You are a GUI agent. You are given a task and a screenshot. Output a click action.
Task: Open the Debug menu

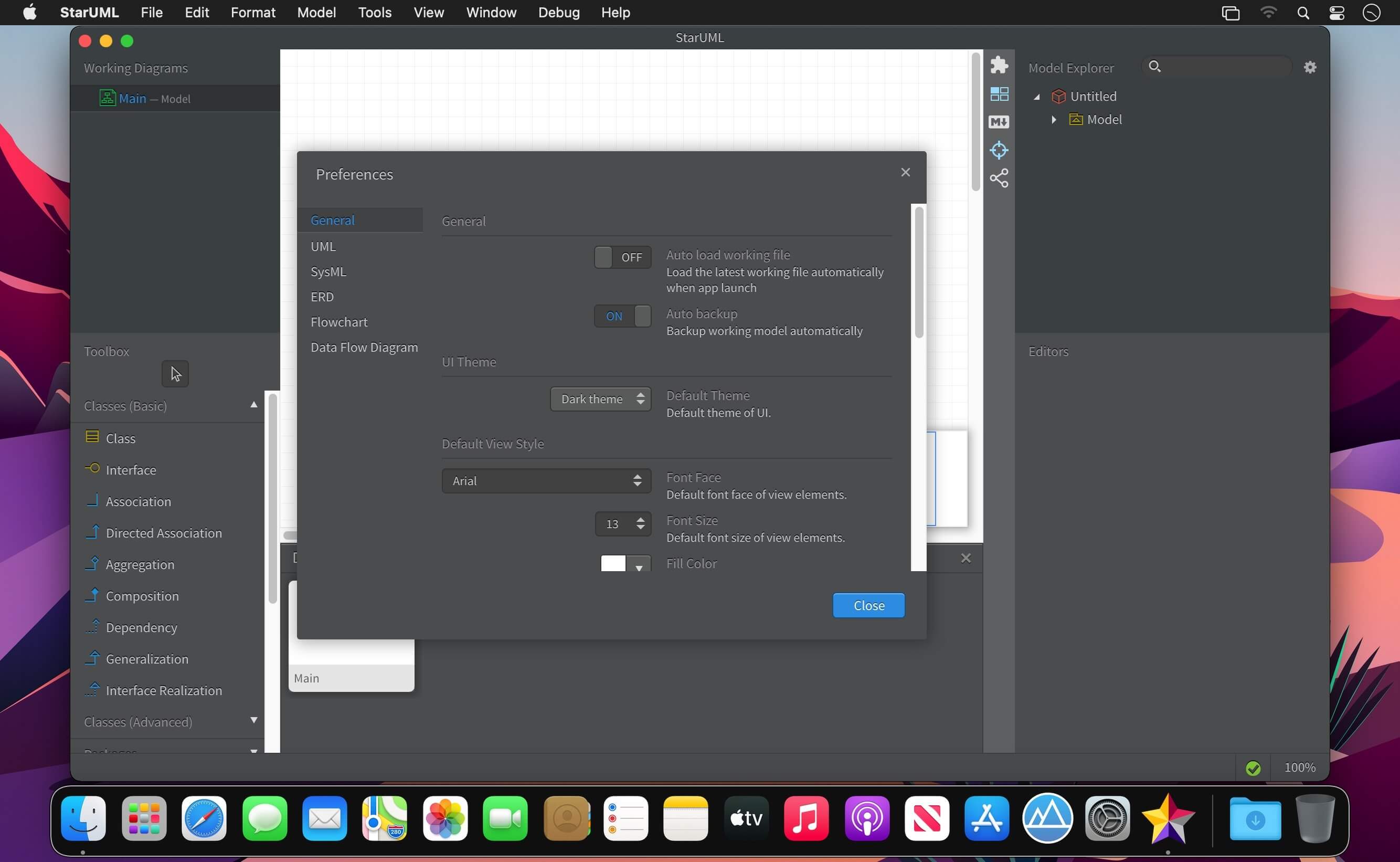tap(558, 13)
